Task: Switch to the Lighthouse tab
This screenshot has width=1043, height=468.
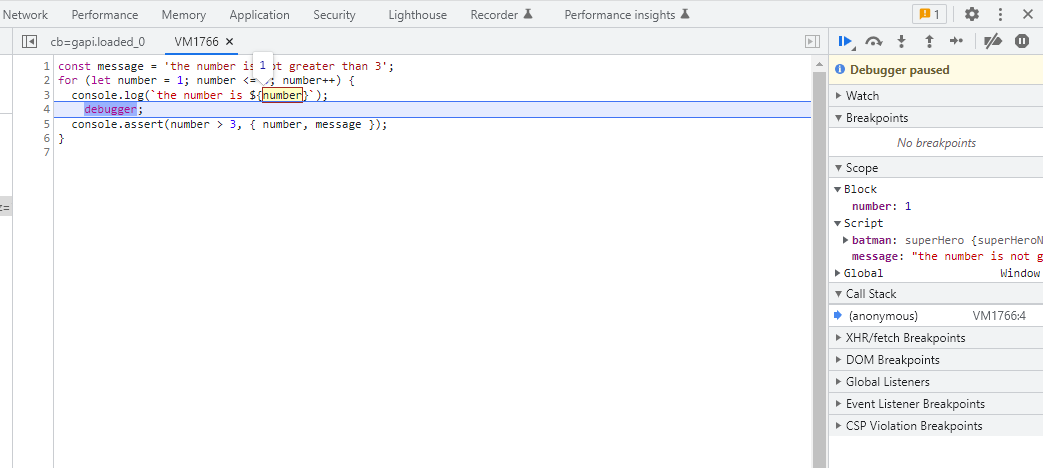Action: 418,15
